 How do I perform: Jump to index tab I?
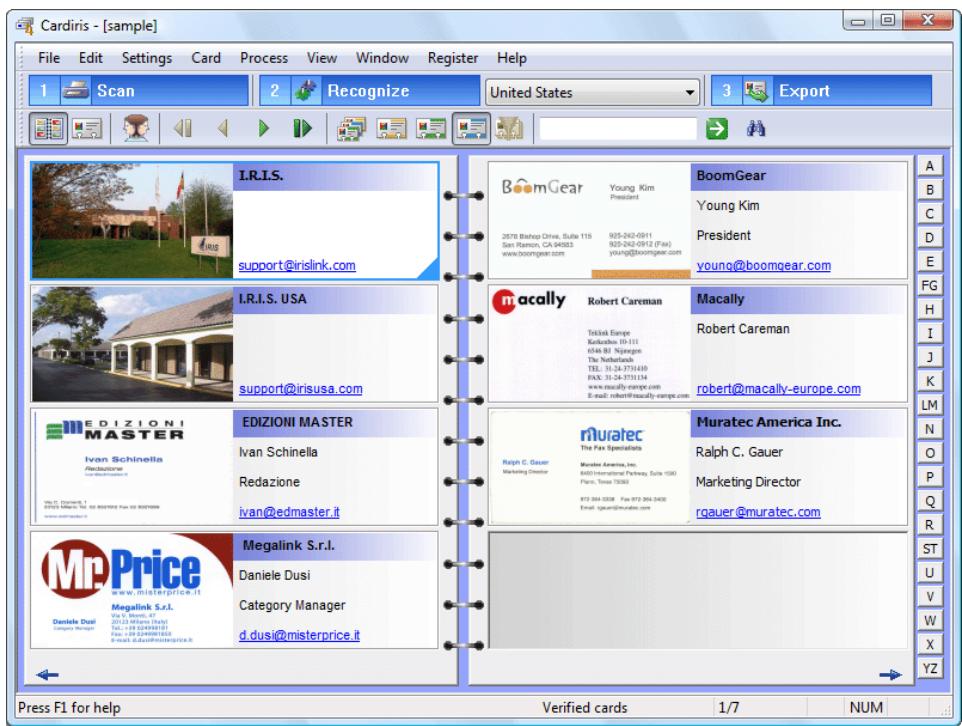(929, 333)
